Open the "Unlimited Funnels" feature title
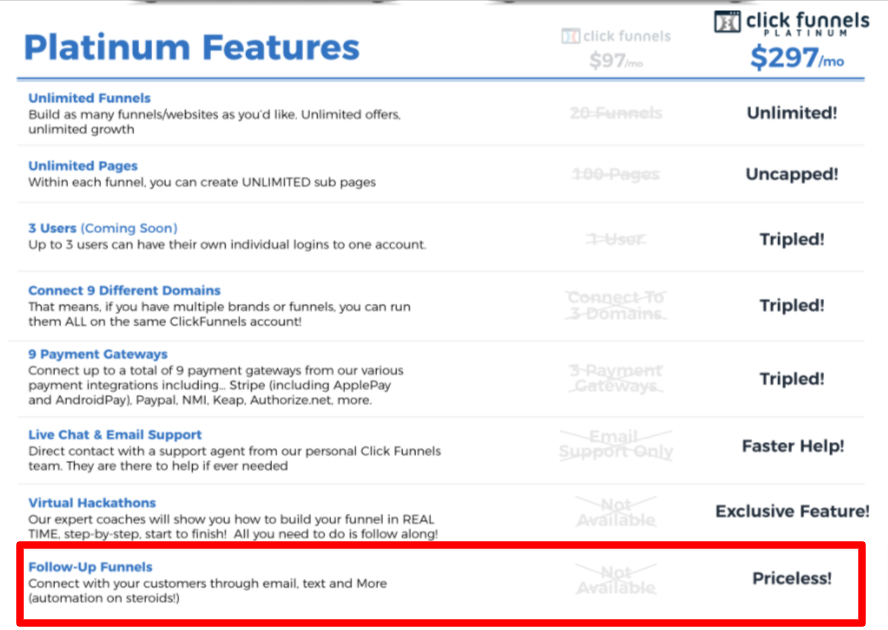This screenshot has width=888, height=630. (x=89, y=98)
